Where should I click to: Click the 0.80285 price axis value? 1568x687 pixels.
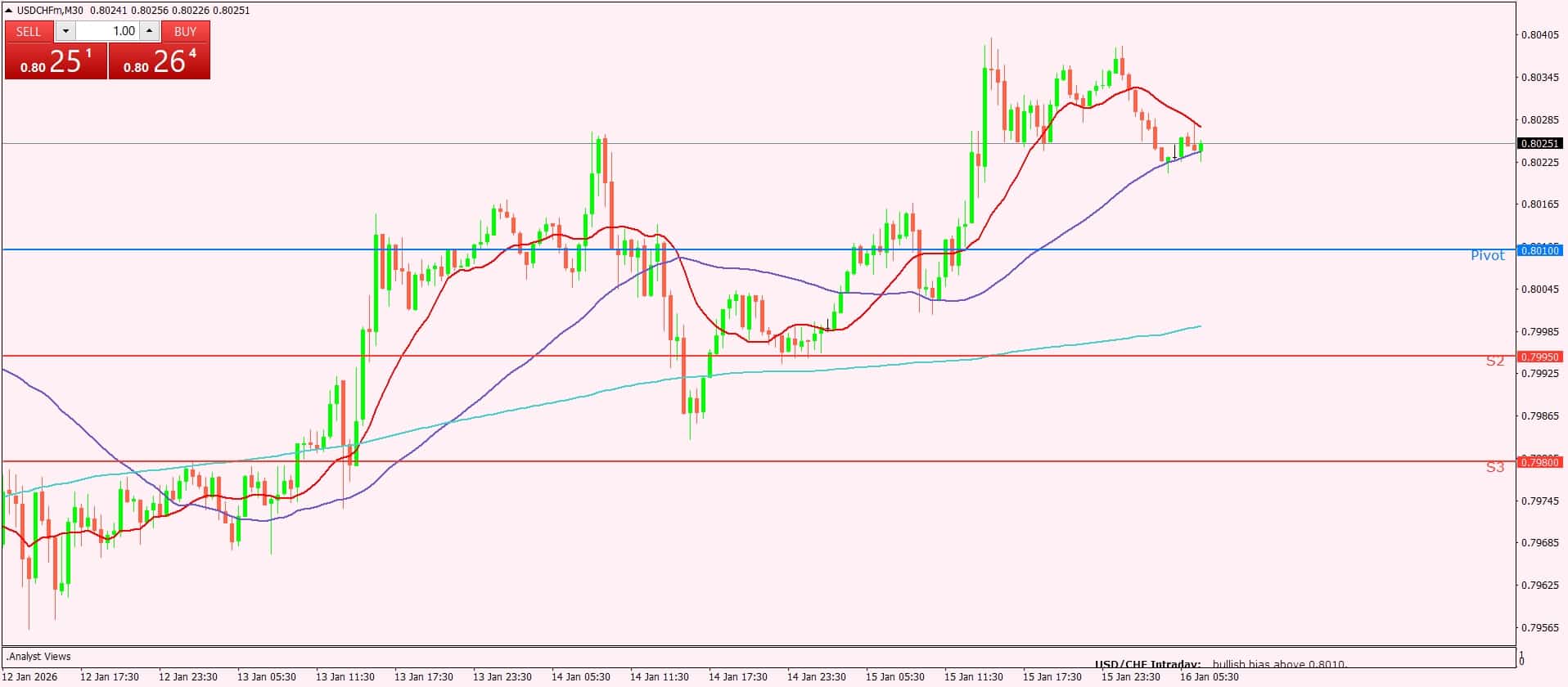coord(1539,119)
